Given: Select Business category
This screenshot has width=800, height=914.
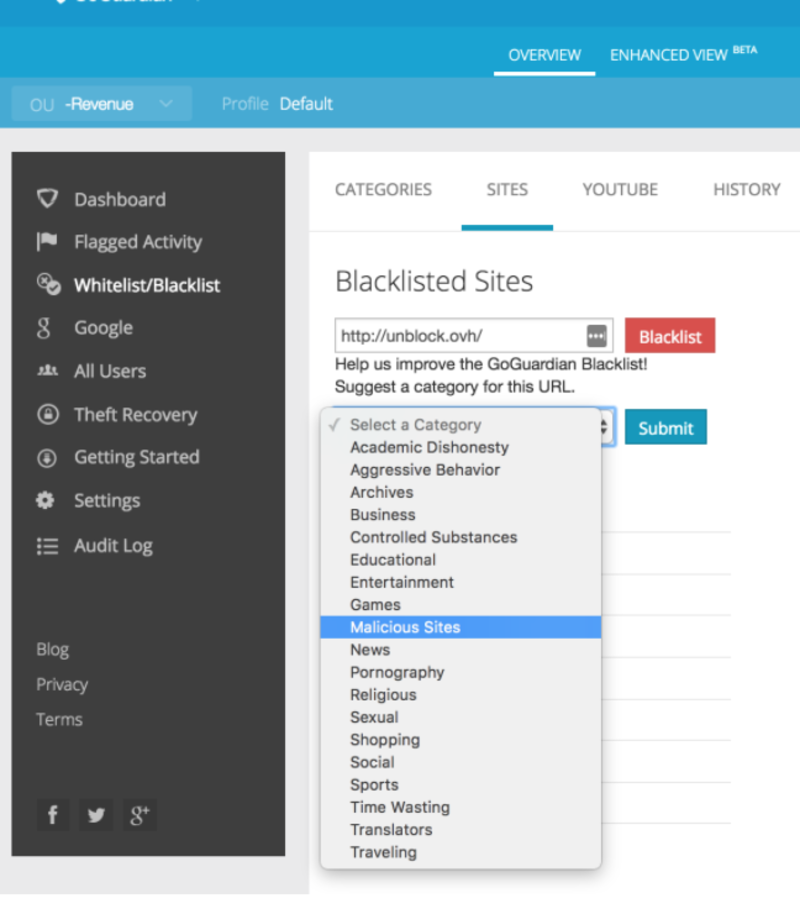Looking at the screenshot, I should point(461,515).
